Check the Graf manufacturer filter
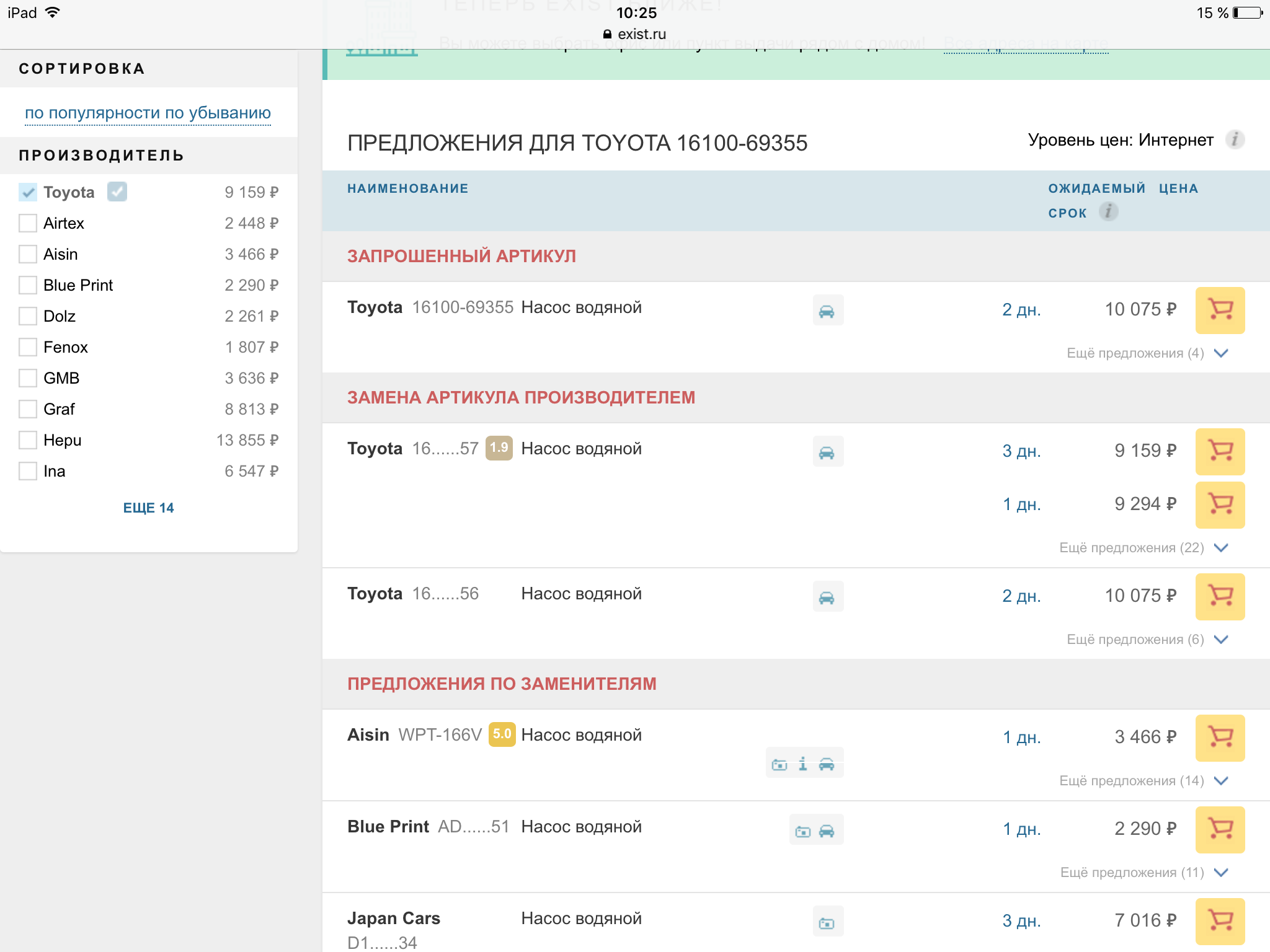 tap(28, 409)
